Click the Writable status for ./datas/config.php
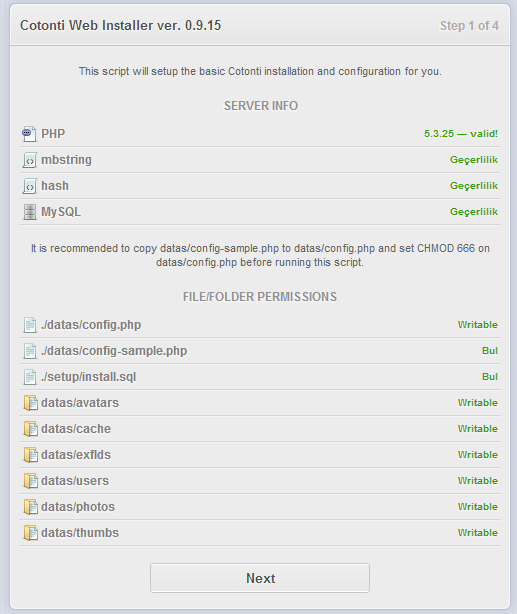Image resolution: width=517 pixels, height=614 pixels. tap(477, 325)
